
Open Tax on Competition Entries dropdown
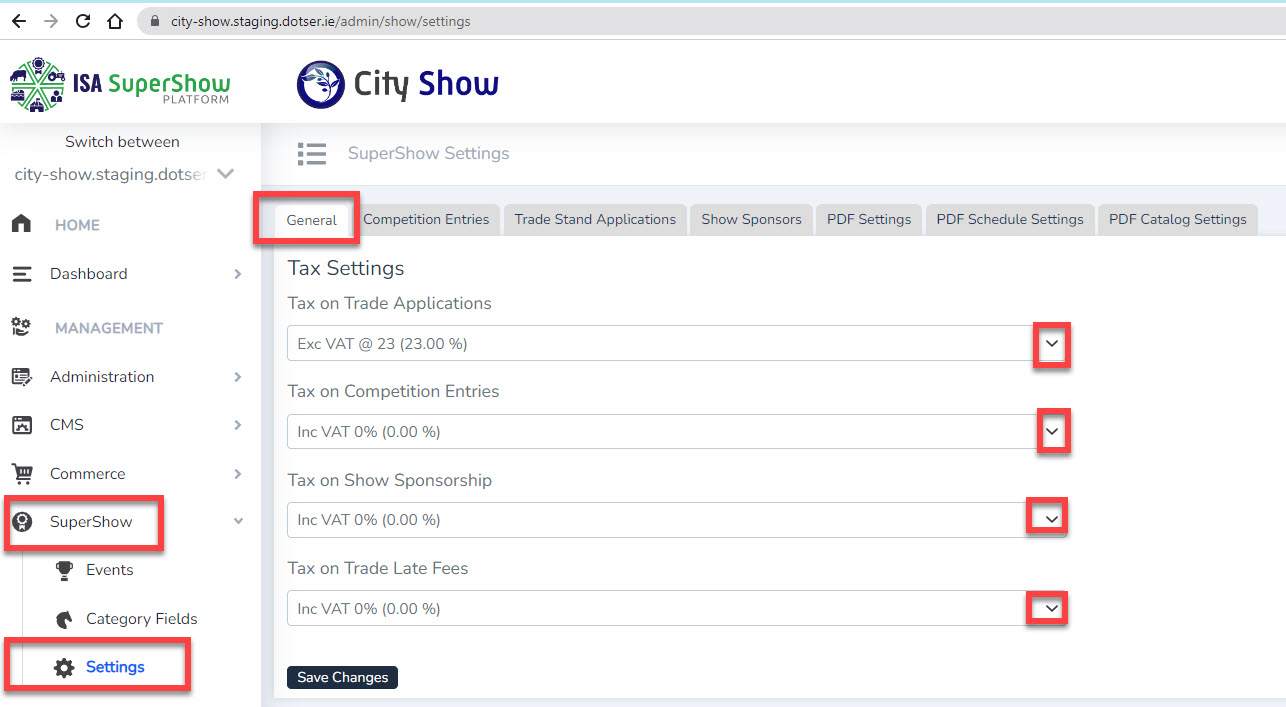[1051, 432]
